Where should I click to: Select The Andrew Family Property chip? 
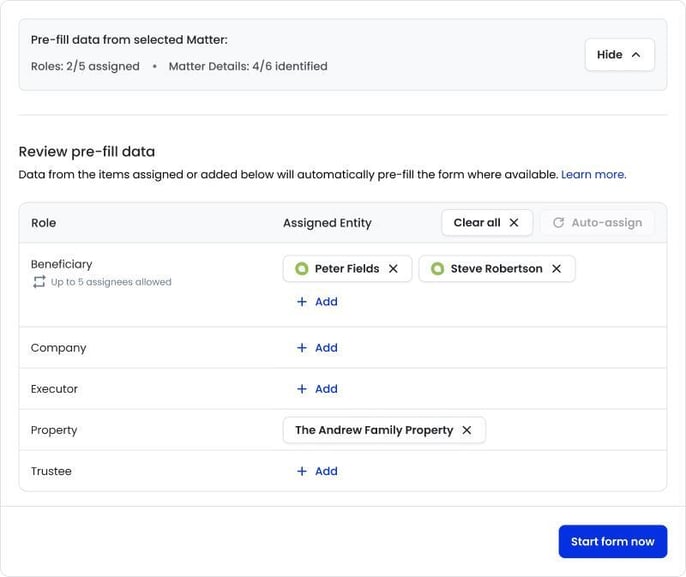click(x=373, y=430)
